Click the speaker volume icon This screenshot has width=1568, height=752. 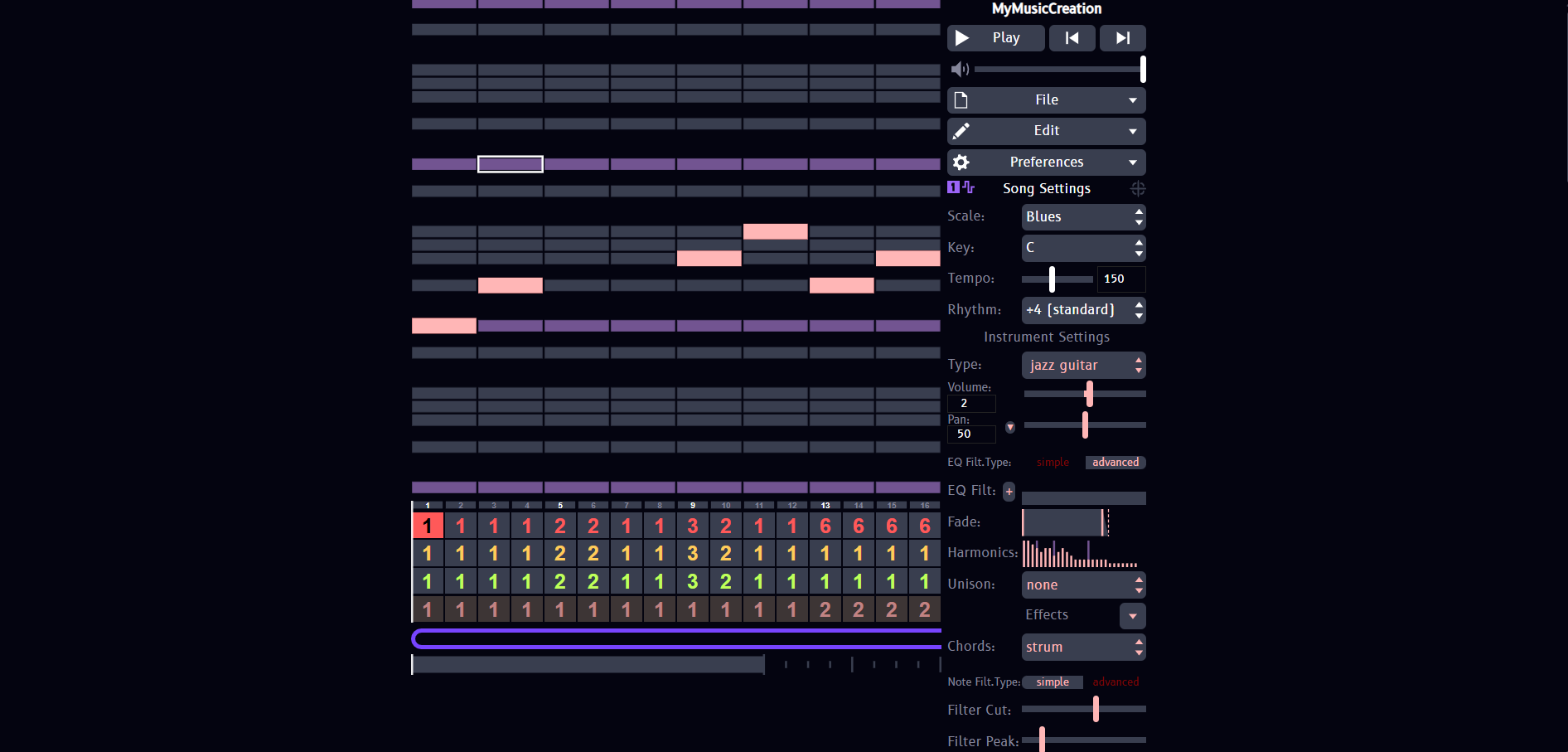(960, 70)
